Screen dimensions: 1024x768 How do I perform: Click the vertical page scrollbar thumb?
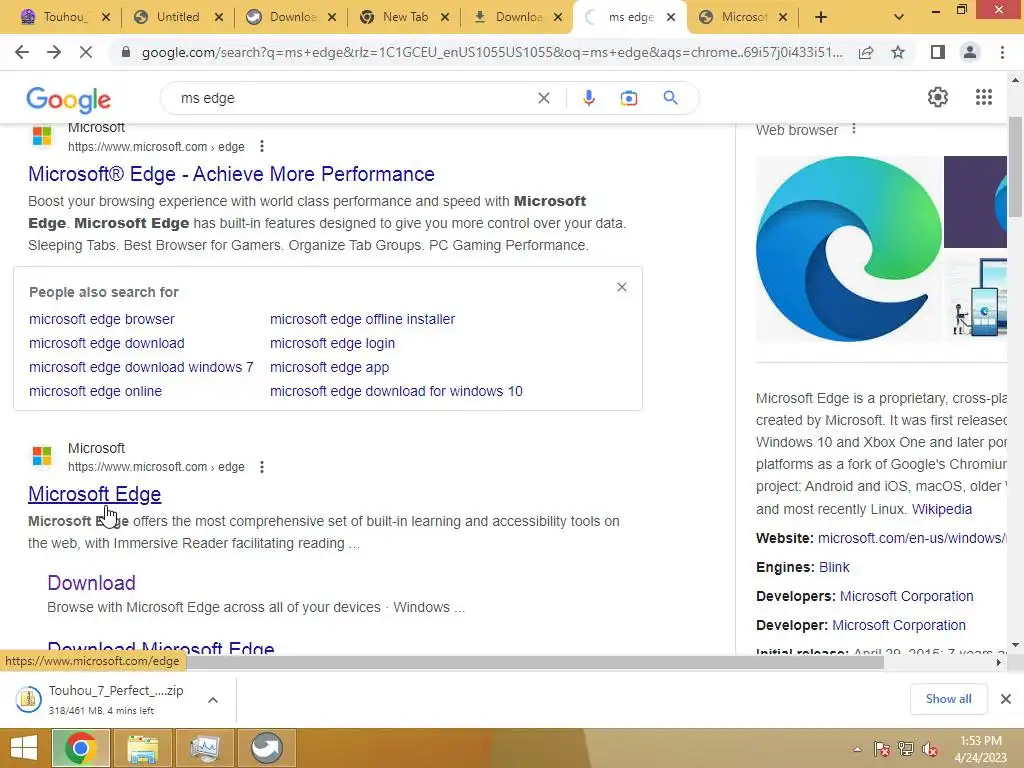click(x=1015, y=167)
